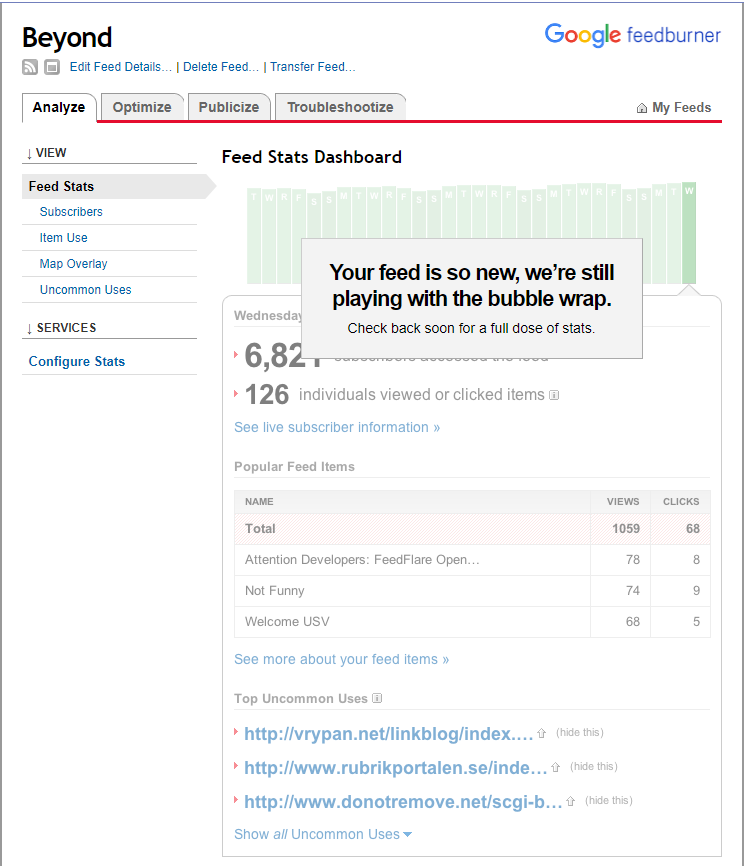Hide the vrypan.net uncommon use entry
Image resolution: width=744 pixels, height=866 pixels.
click(580, 733)
